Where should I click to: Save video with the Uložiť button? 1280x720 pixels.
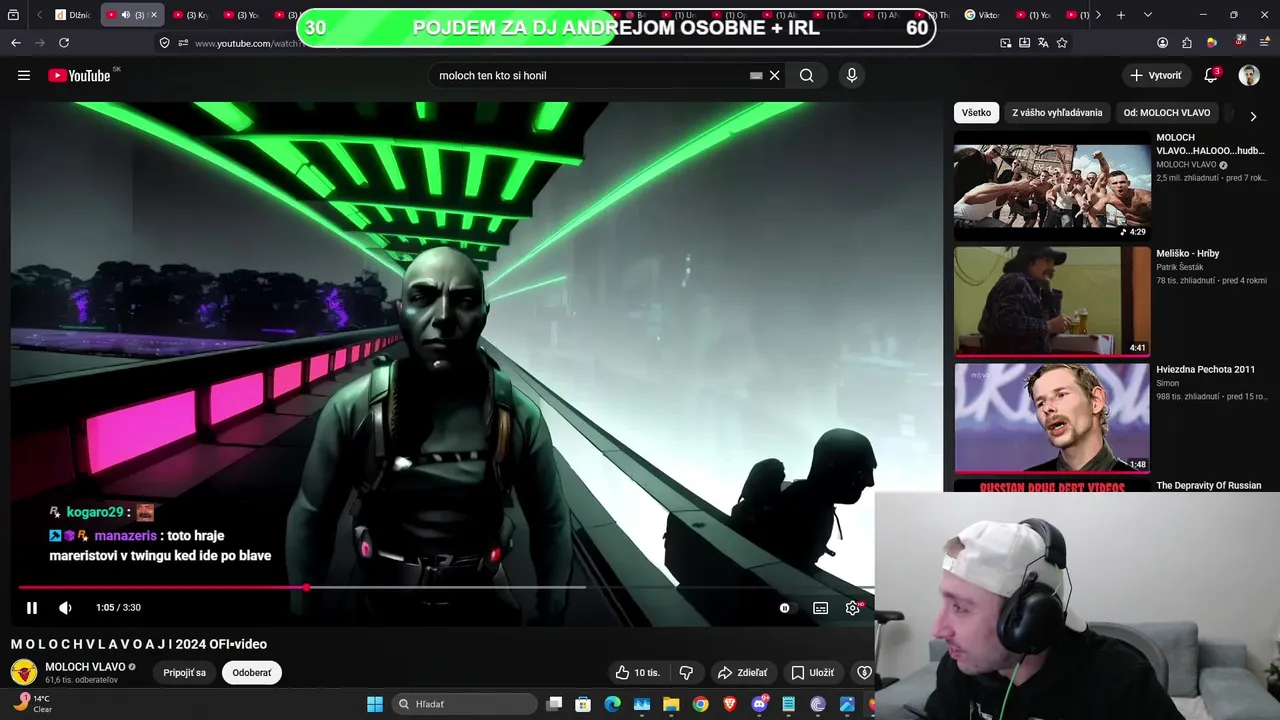[812, 673]
